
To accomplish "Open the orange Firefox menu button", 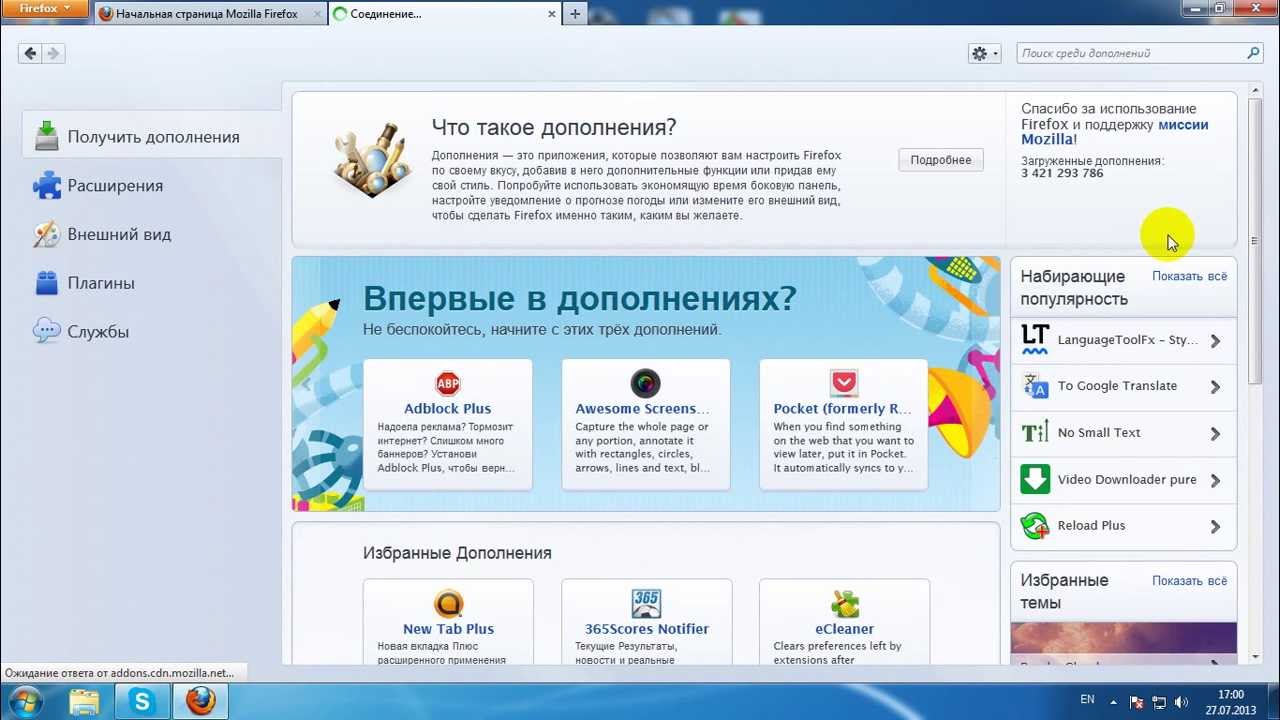I will [x=45, y=9].
